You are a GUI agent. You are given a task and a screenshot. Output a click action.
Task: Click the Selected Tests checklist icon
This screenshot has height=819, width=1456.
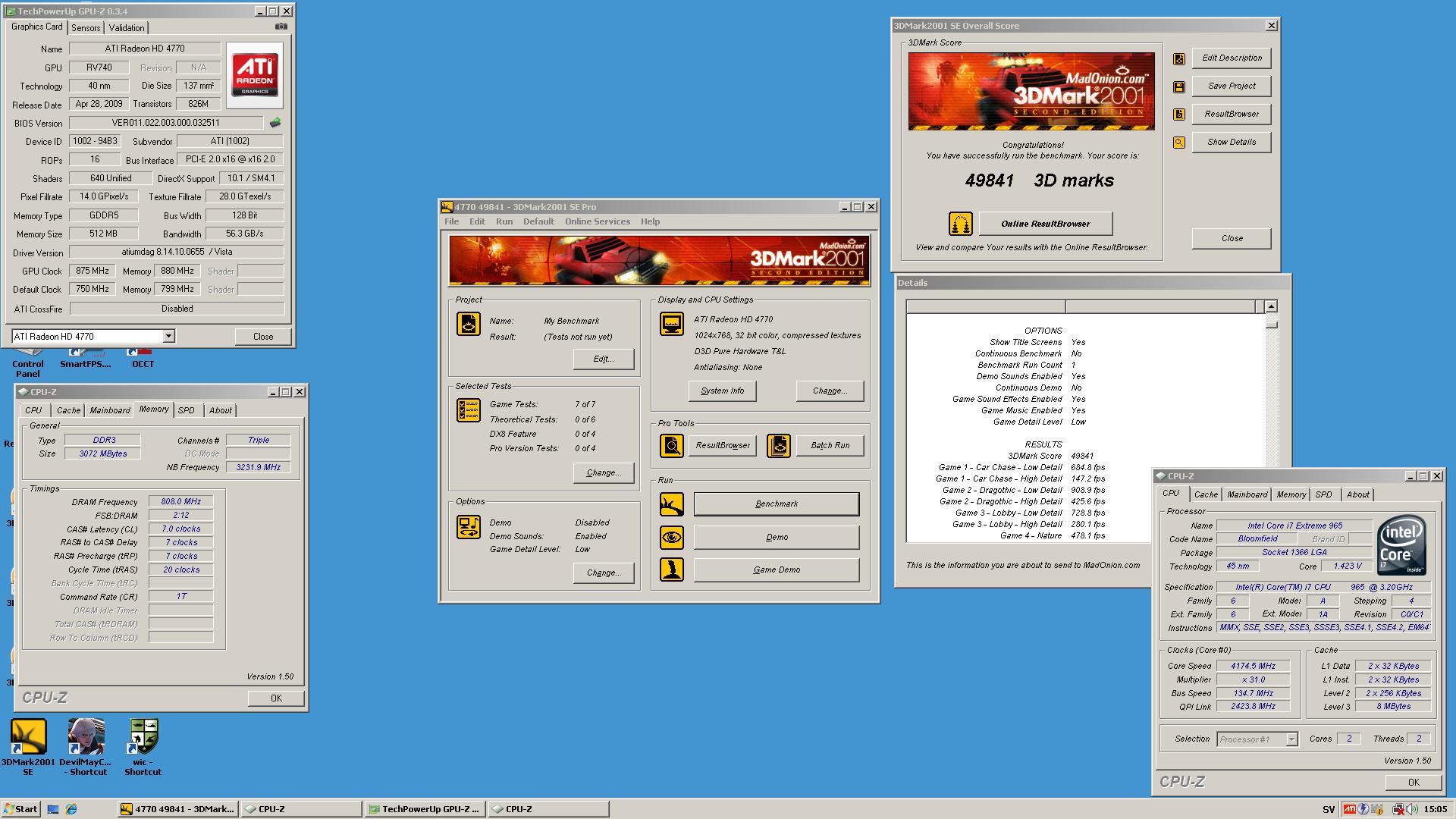(469, 410)
